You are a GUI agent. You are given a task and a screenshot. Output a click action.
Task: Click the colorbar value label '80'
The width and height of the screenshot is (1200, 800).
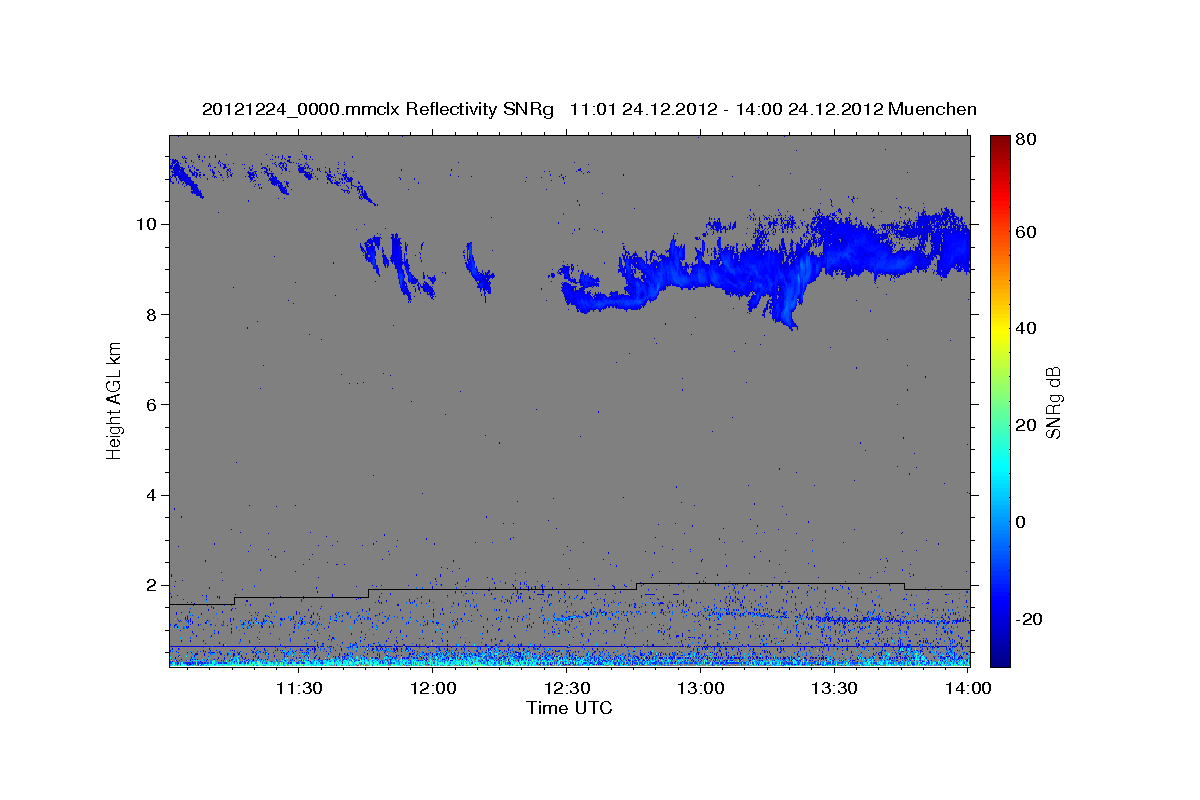click(x=1026, y=139)
